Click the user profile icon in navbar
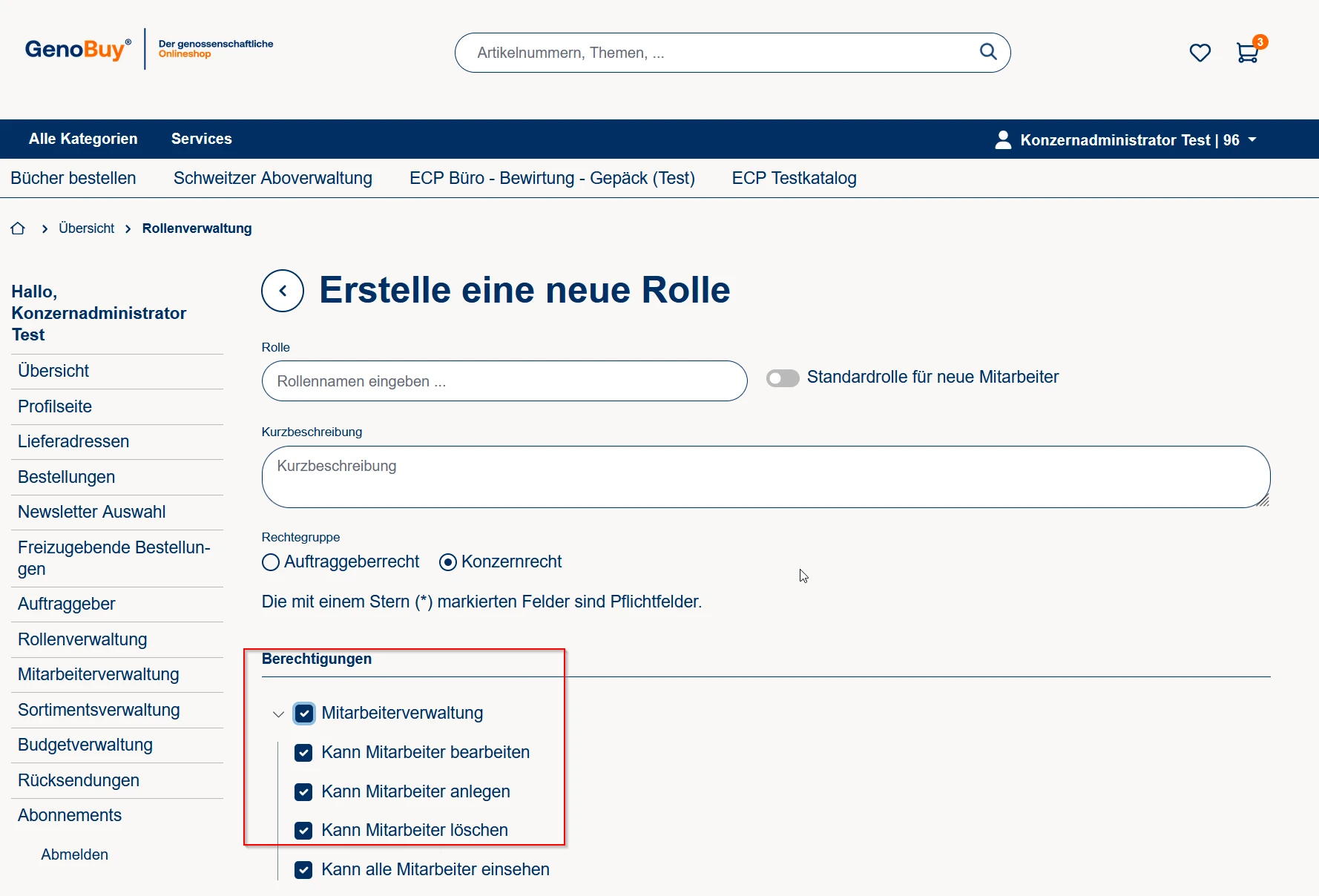 click(1003, 139)
